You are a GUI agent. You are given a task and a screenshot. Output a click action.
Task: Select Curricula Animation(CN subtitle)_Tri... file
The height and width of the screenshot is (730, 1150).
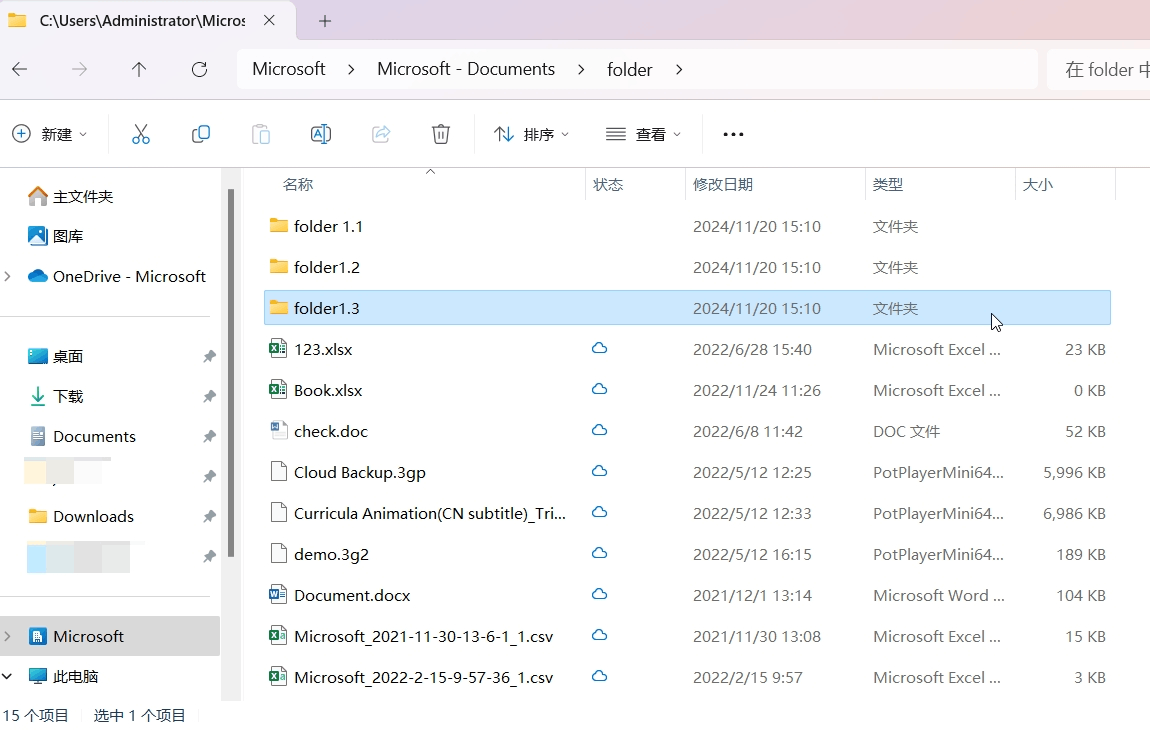430,514
